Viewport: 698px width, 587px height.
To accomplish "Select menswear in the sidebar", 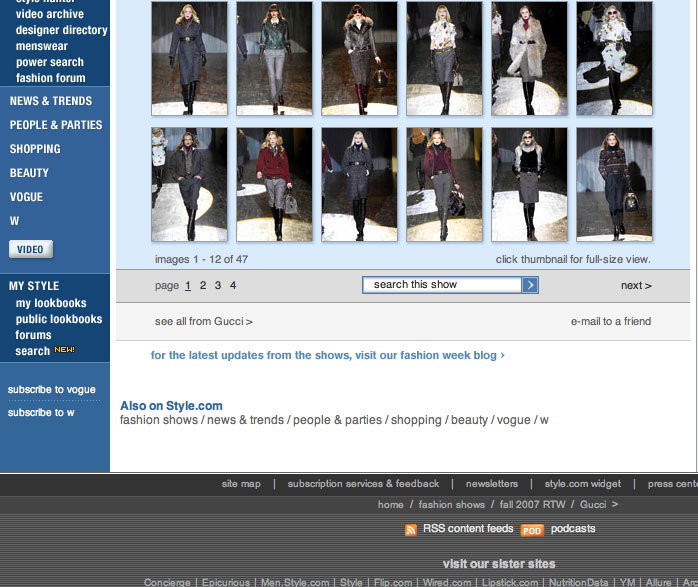I will coord(42,46).
